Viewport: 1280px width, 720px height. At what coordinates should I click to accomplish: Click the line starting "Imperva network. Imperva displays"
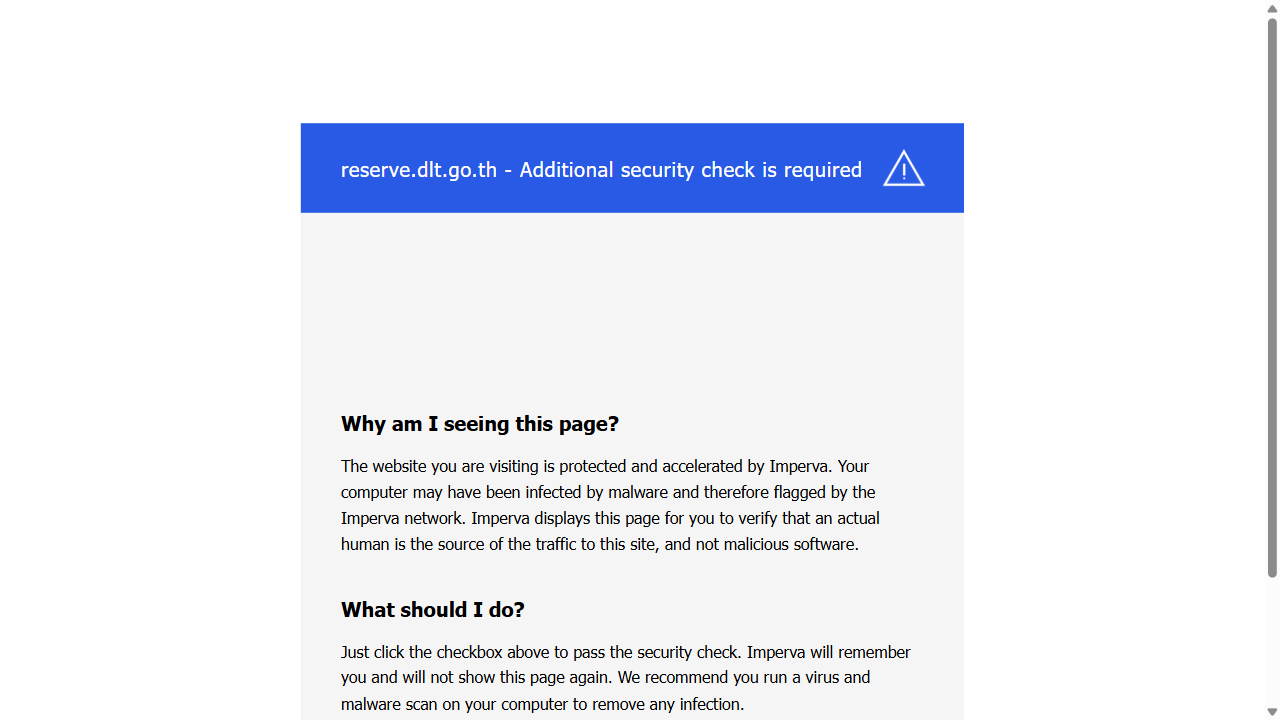(x=610, y=518)
